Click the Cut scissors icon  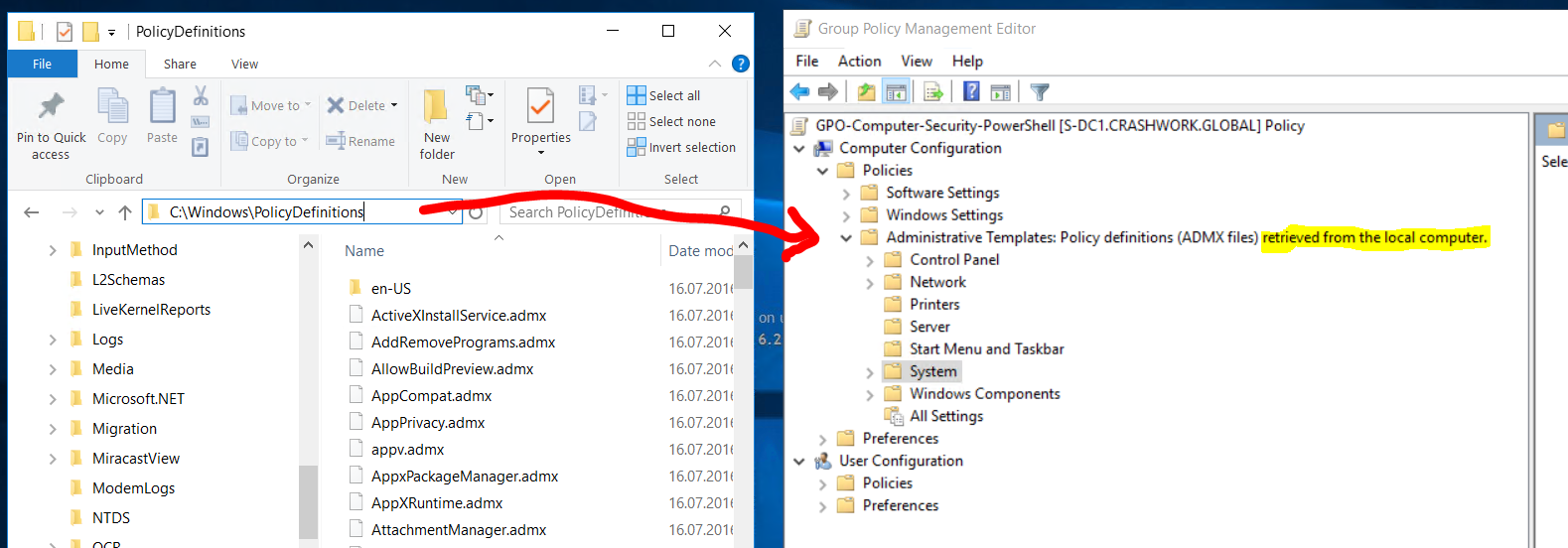[201, 95]
